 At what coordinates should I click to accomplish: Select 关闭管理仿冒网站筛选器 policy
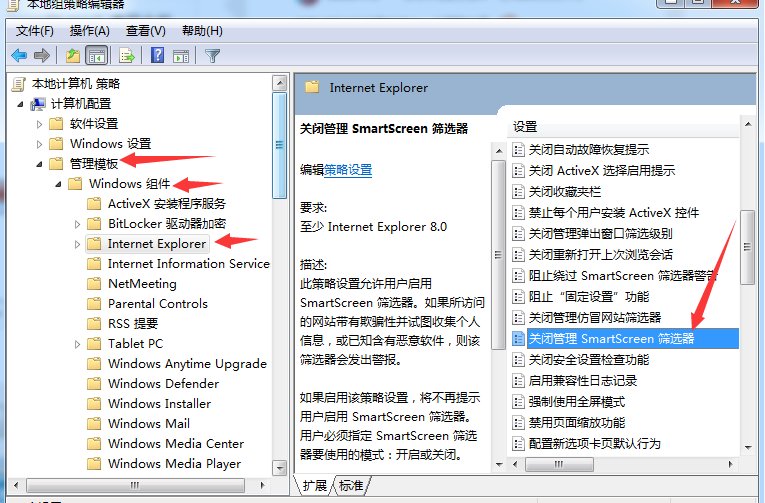click(x=595, y=318)
